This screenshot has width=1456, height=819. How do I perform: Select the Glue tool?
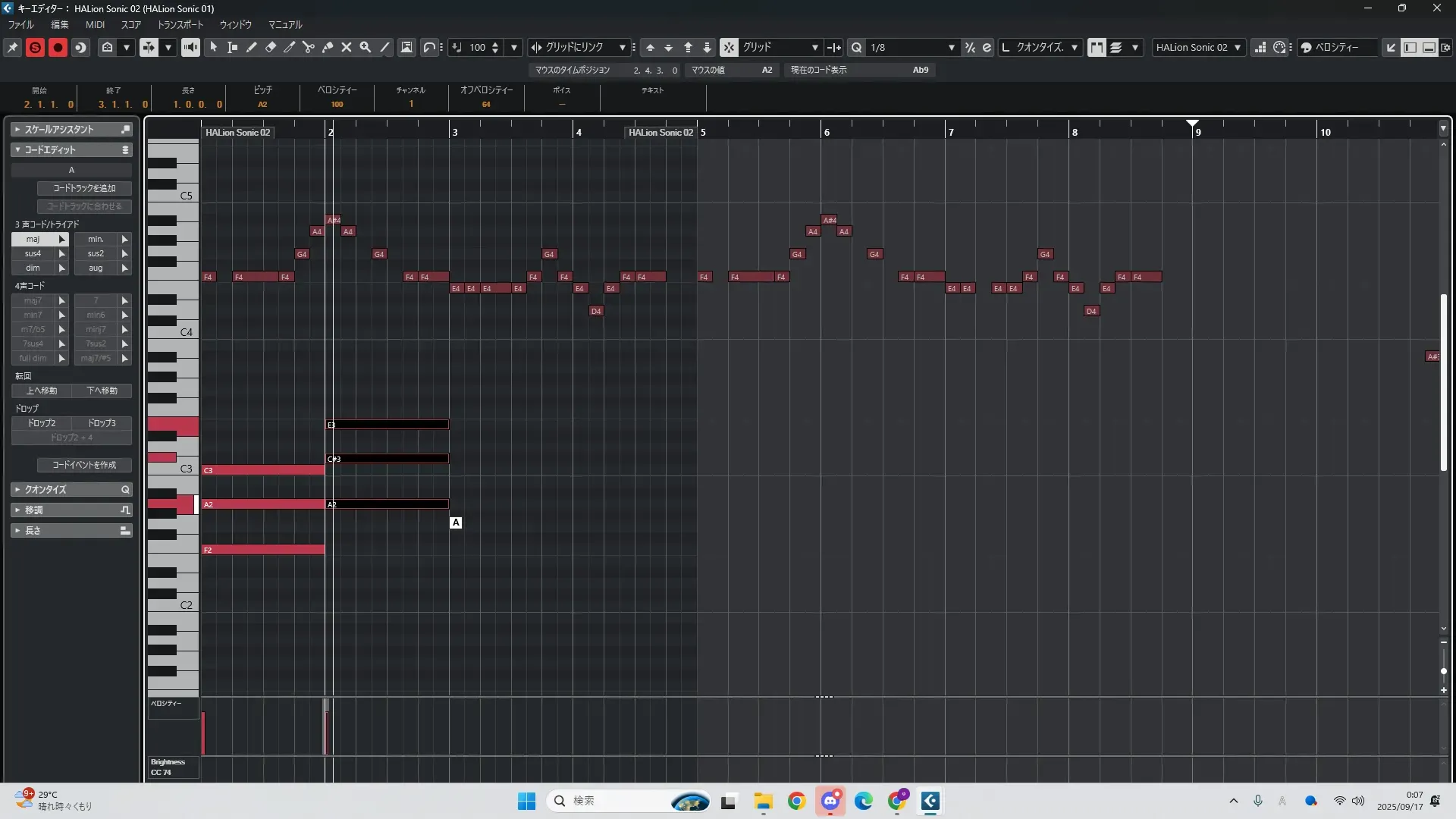pos(328,47)
